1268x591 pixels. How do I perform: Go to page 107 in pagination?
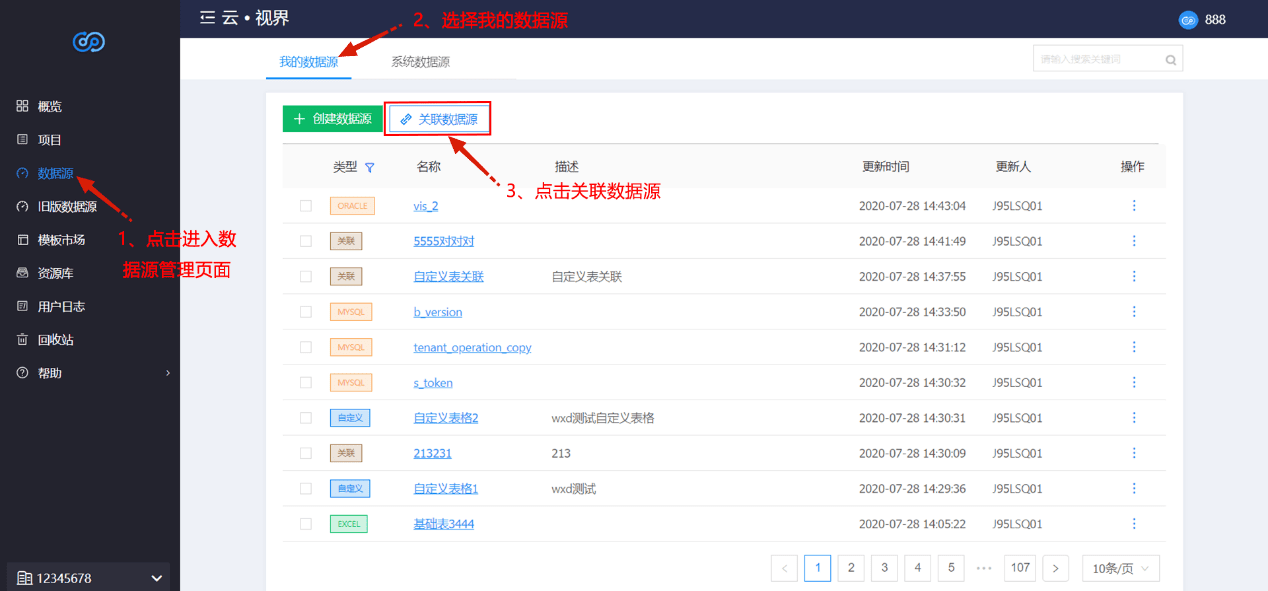pyautogui.click(x=1020, y=568)
